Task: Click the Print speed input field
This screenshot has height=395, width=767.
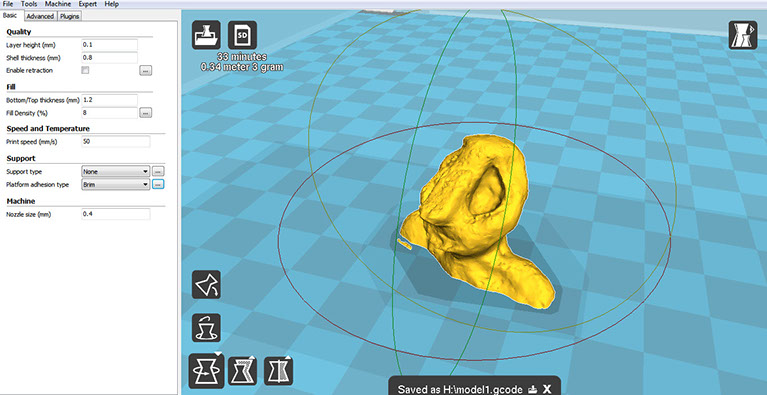Action: pyautogui.click(x=115, y=142)
